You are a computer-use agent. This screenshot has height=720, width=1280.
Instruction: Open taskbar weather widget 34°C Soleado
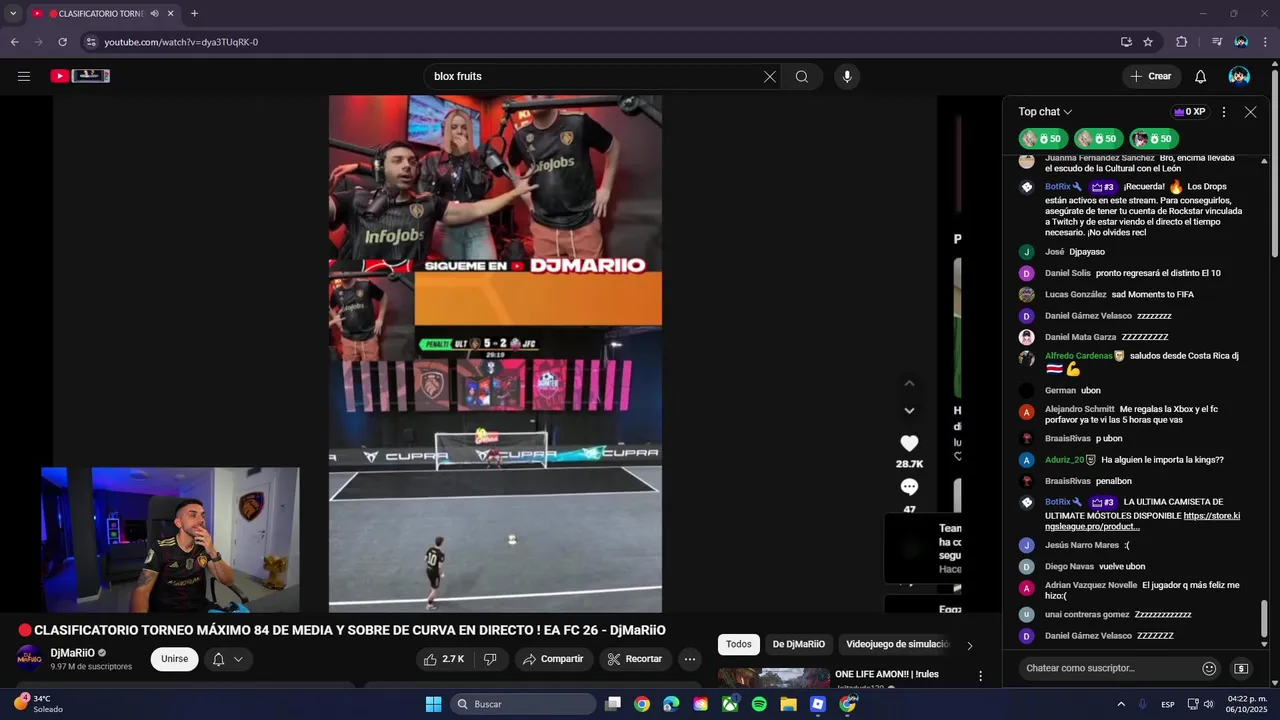pos(38,704)
